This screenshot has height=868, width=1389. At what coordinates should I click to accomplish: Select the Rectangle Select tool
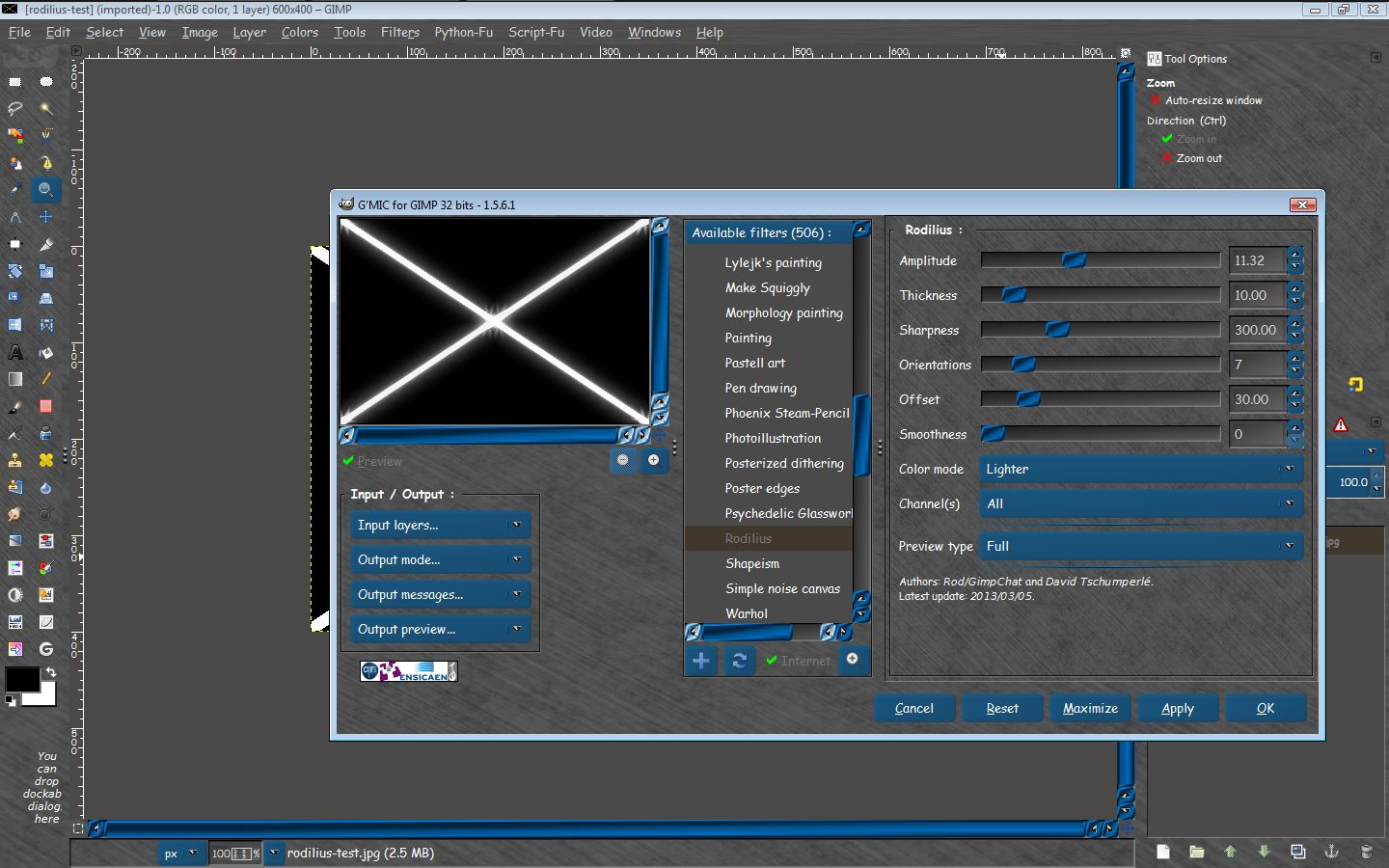(x=15, y=82)
